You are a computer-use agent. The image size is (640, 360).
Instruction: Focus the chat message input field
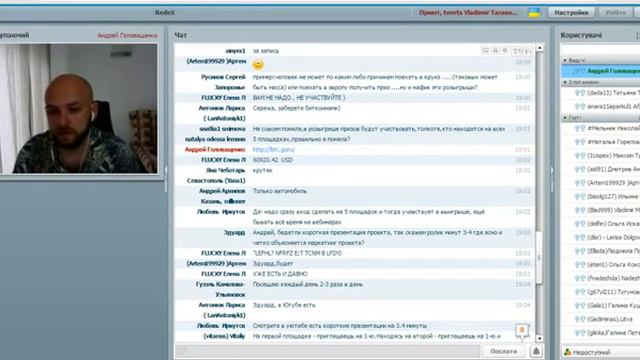pos(328,351)
